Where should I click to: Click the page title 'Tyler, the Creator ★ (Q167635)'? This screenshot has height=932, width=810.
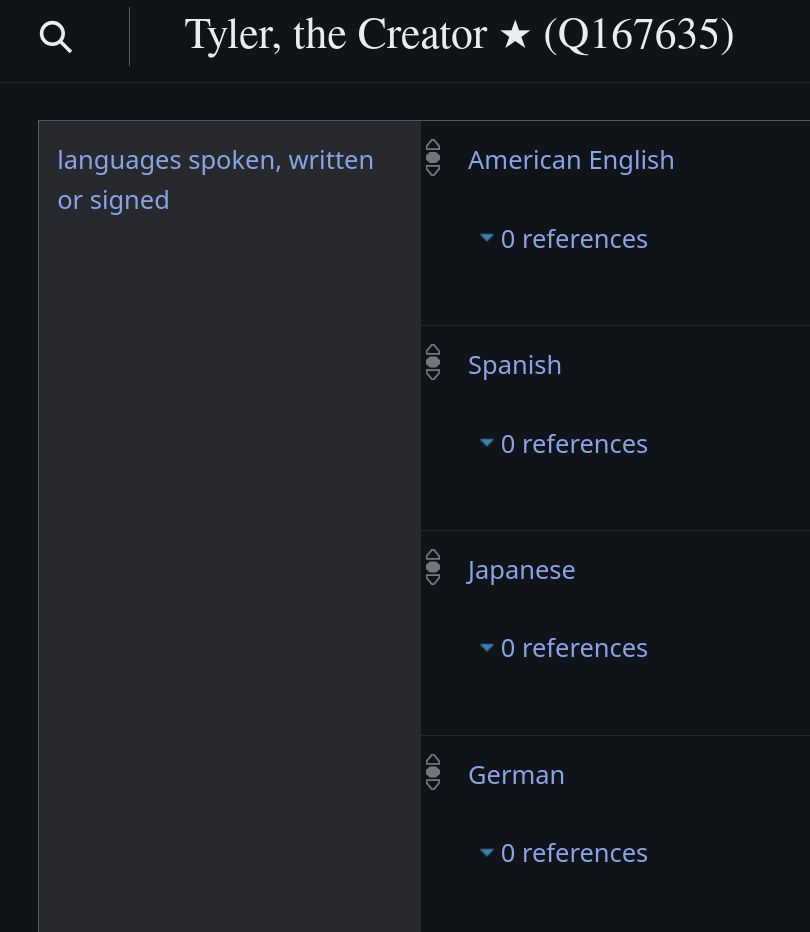click(x=459, y=34)
